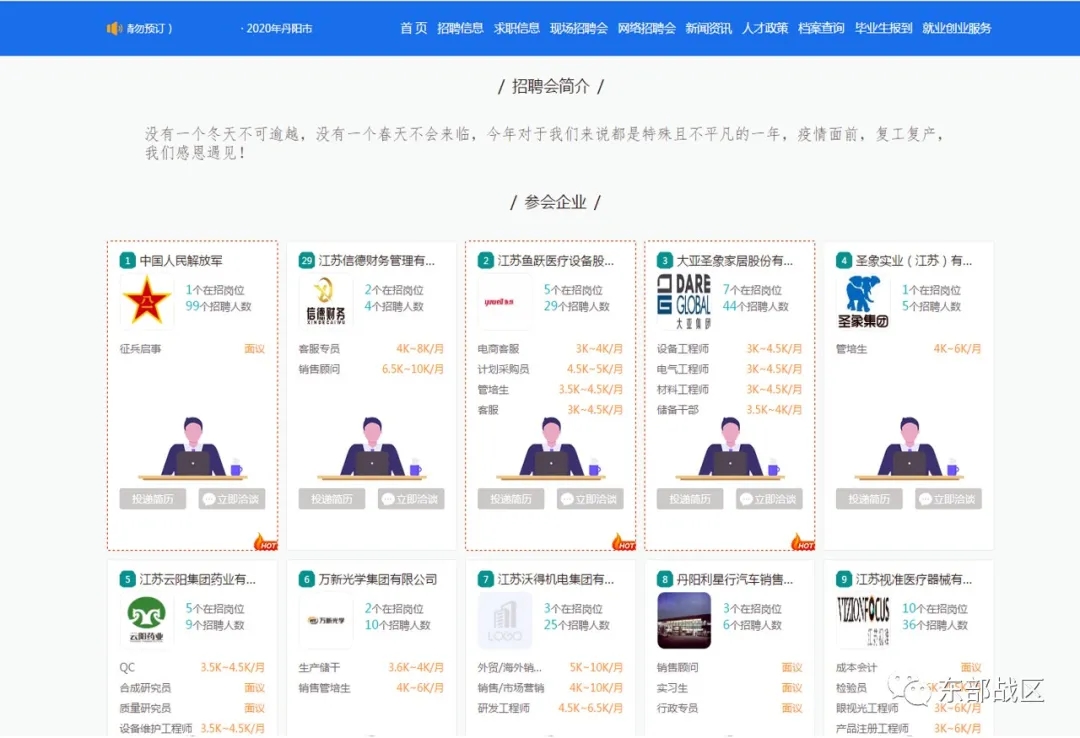Screen dimensions: 1080x738
Task: Open the 网络招聘会 nav menu item
Action: tap(646, 28)
